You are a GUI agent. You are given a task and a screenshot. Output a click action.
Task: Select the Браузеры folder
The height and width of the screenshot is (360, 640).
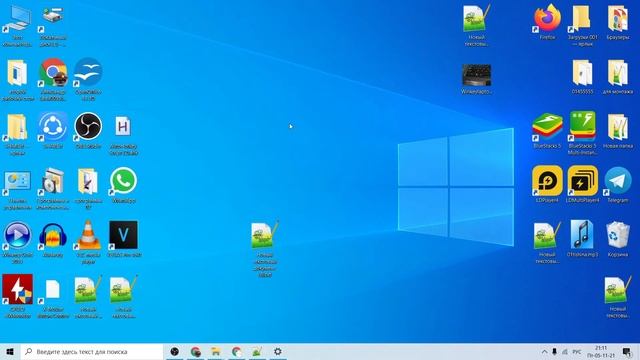point(618,18)
